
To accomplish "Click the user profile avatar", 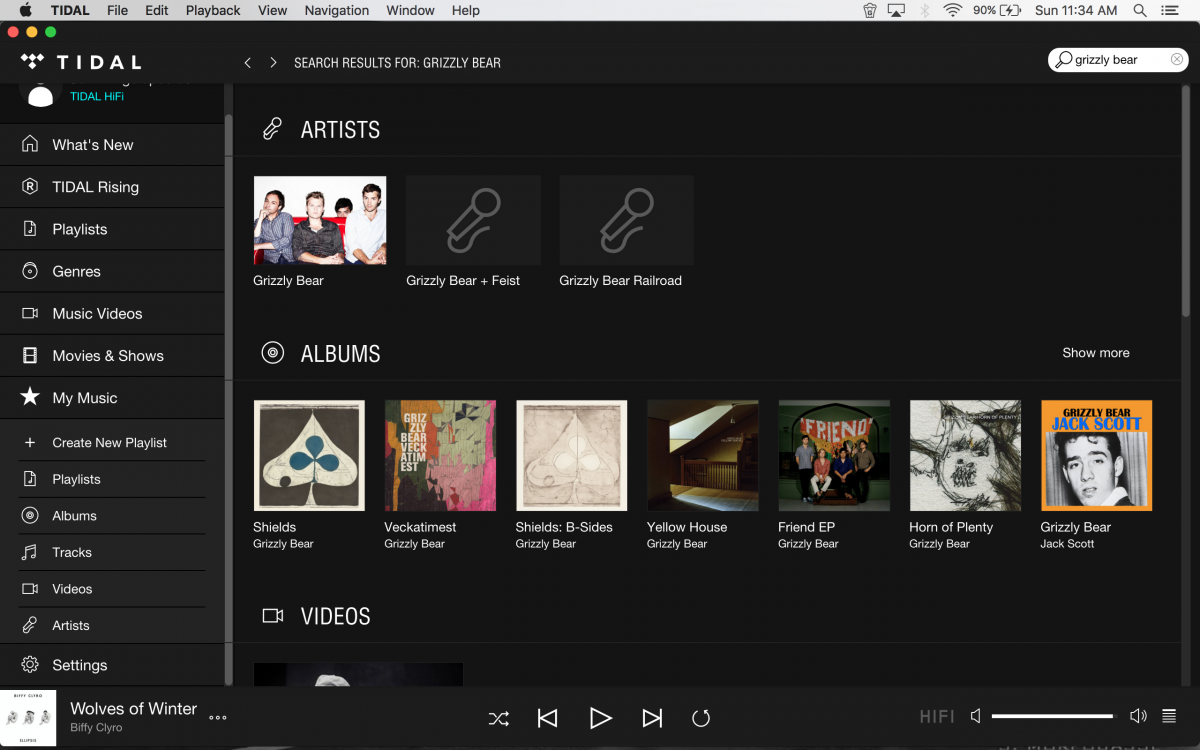I will click(40, 96).
